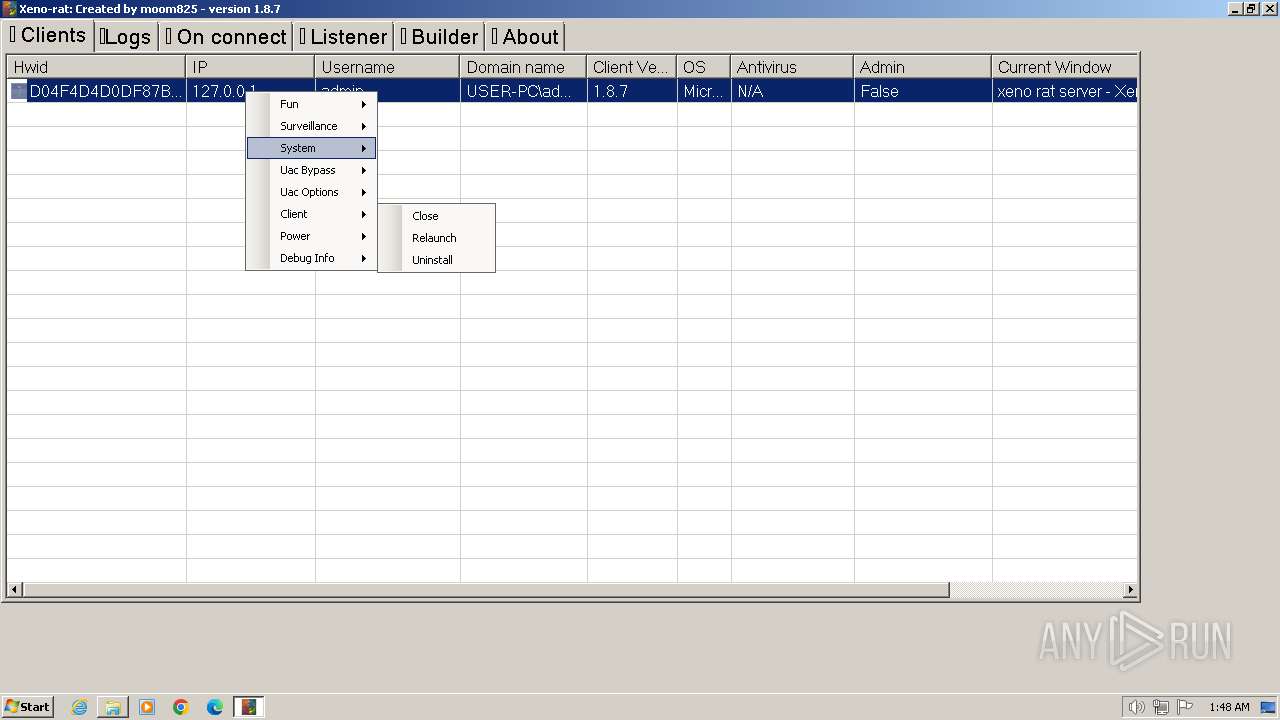Select the False admin cell

point(923,91)
